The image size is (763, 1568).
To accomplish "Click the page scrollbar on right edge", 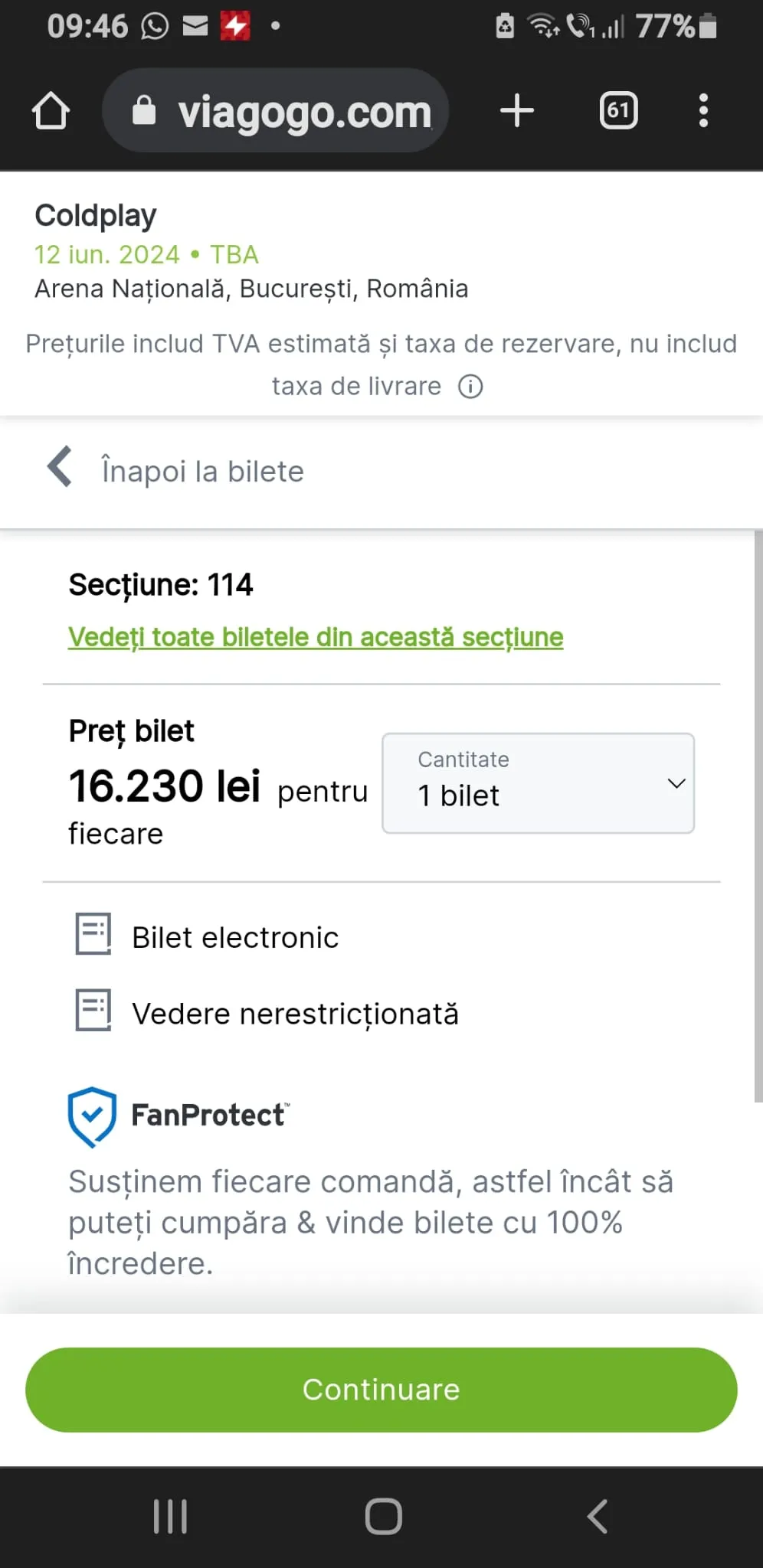I will 758,816.
